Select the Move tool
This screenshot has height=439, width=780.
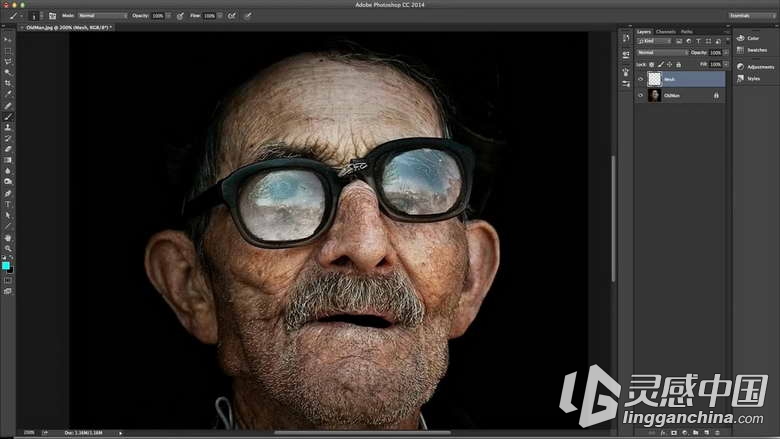(7, 40)
